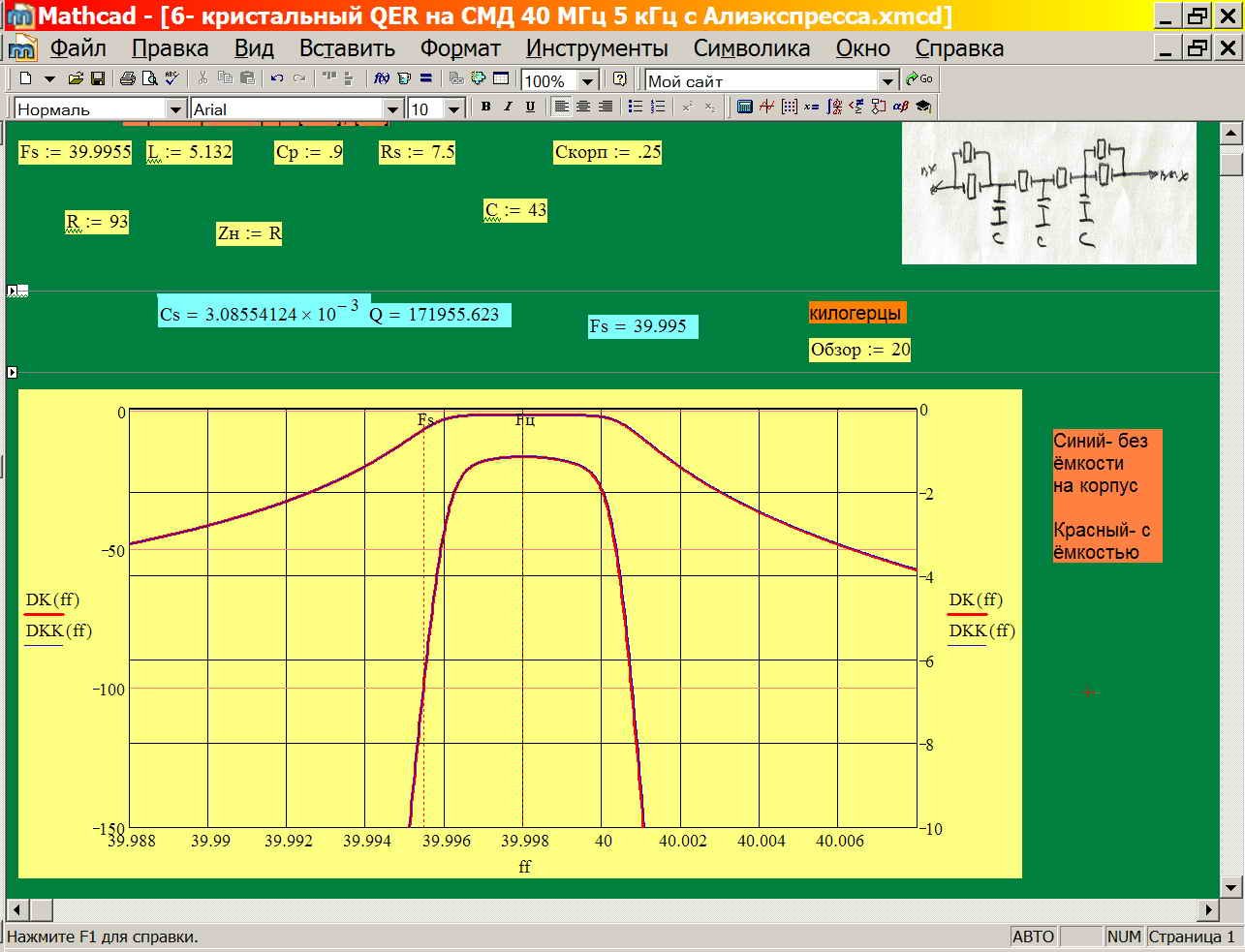Open the Calculator toolbar palette
This screenshot has height=952, width=1245.
point(744,107)
